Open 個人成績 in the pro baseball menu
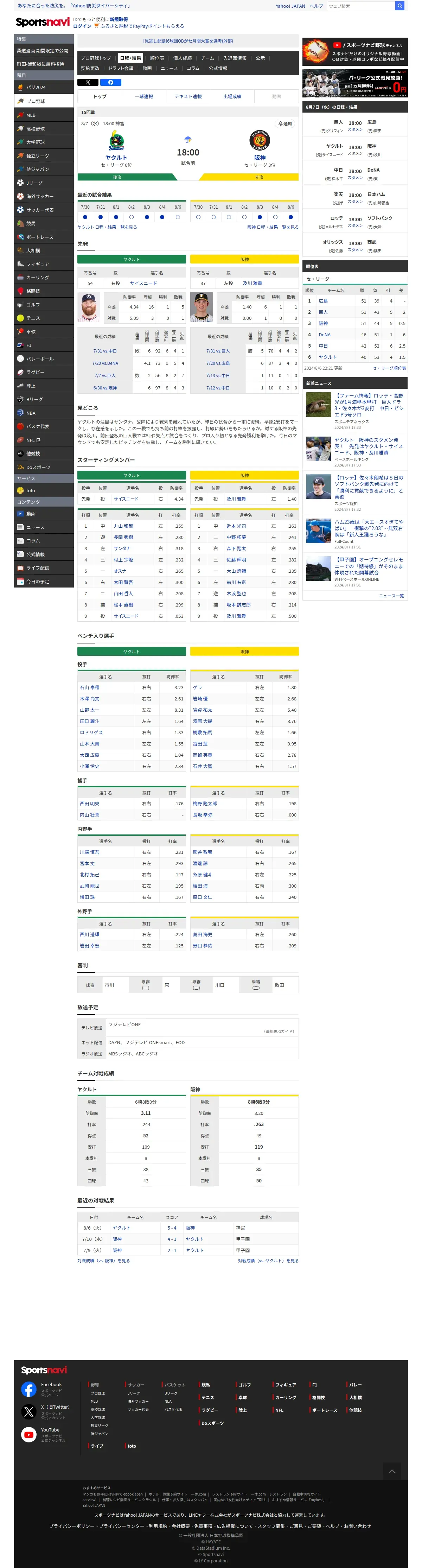The image size is (422, 1568). tap(183, 58)
